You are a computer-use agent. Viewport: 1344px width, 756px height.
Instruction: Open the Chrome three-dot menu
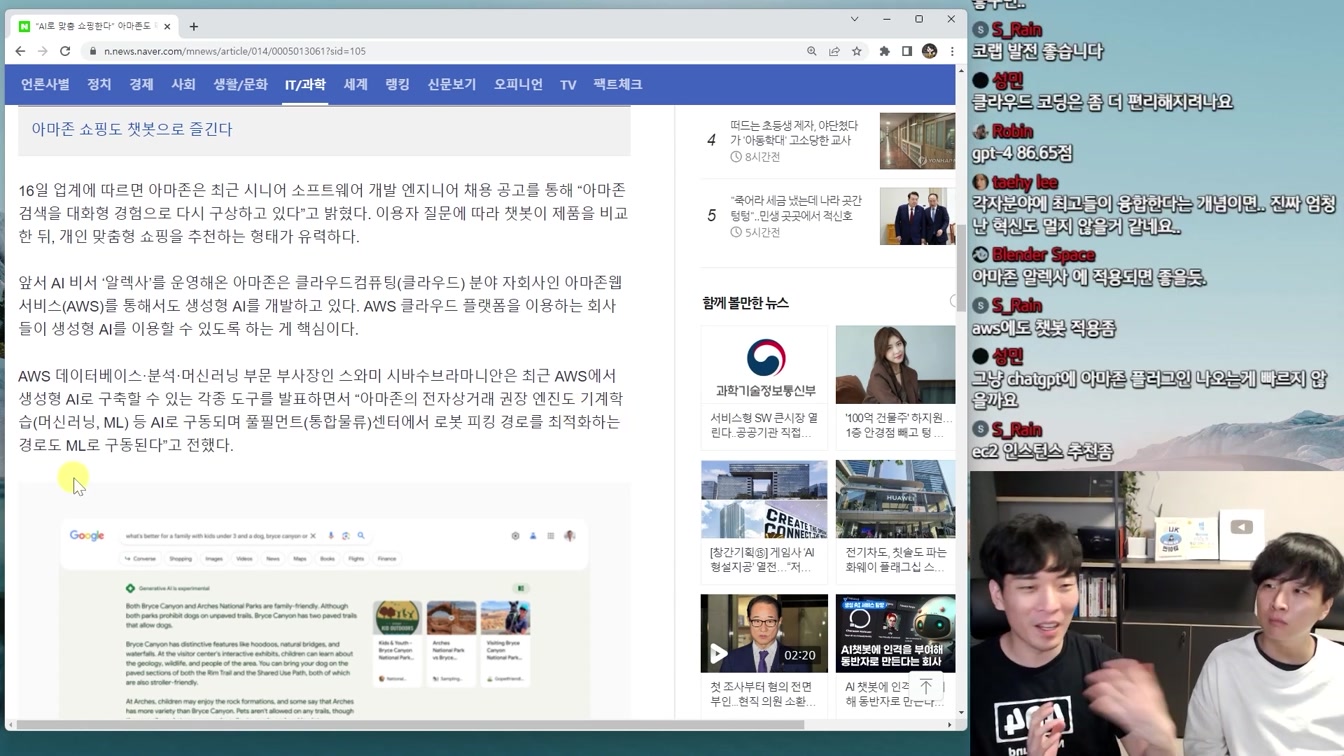[952, 51]
